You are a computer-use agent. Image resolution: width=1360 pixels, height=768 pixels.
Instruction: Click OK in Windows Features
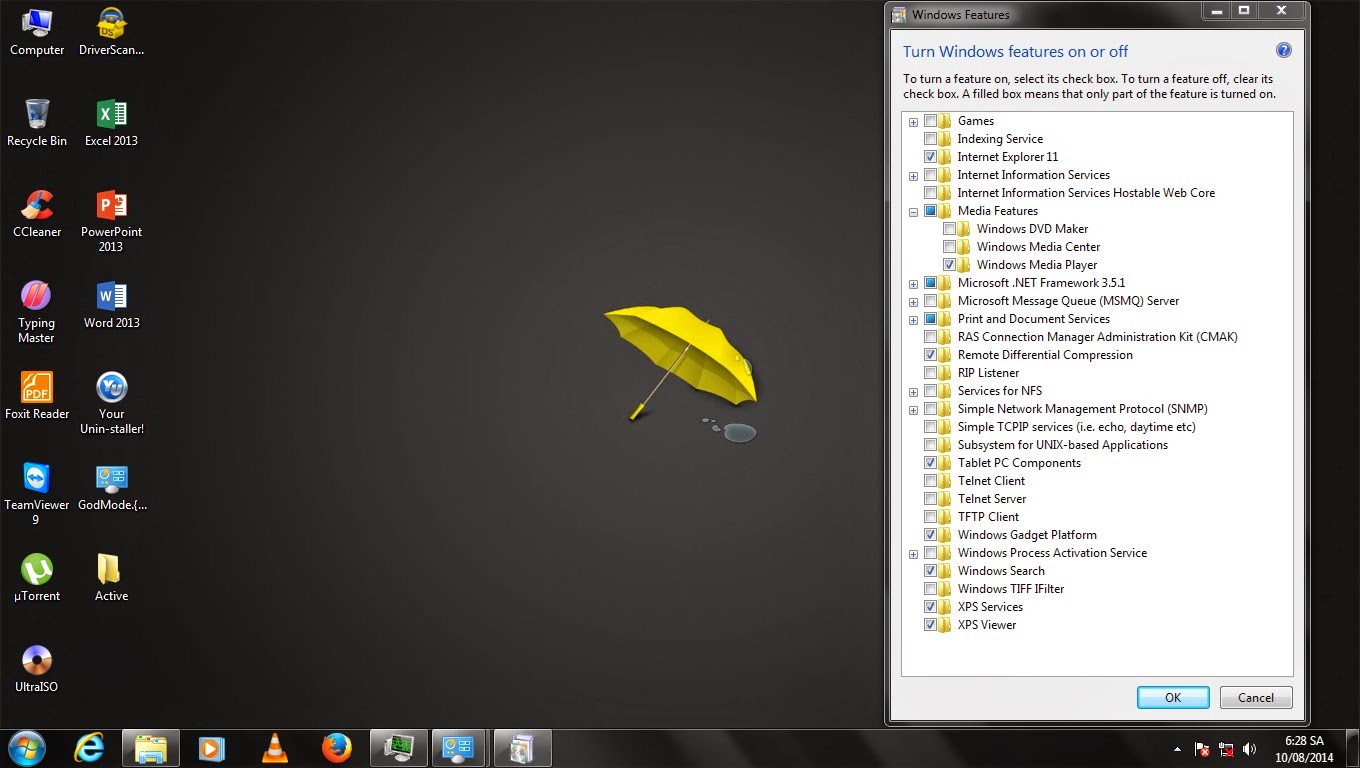(x=1173, y=698)
